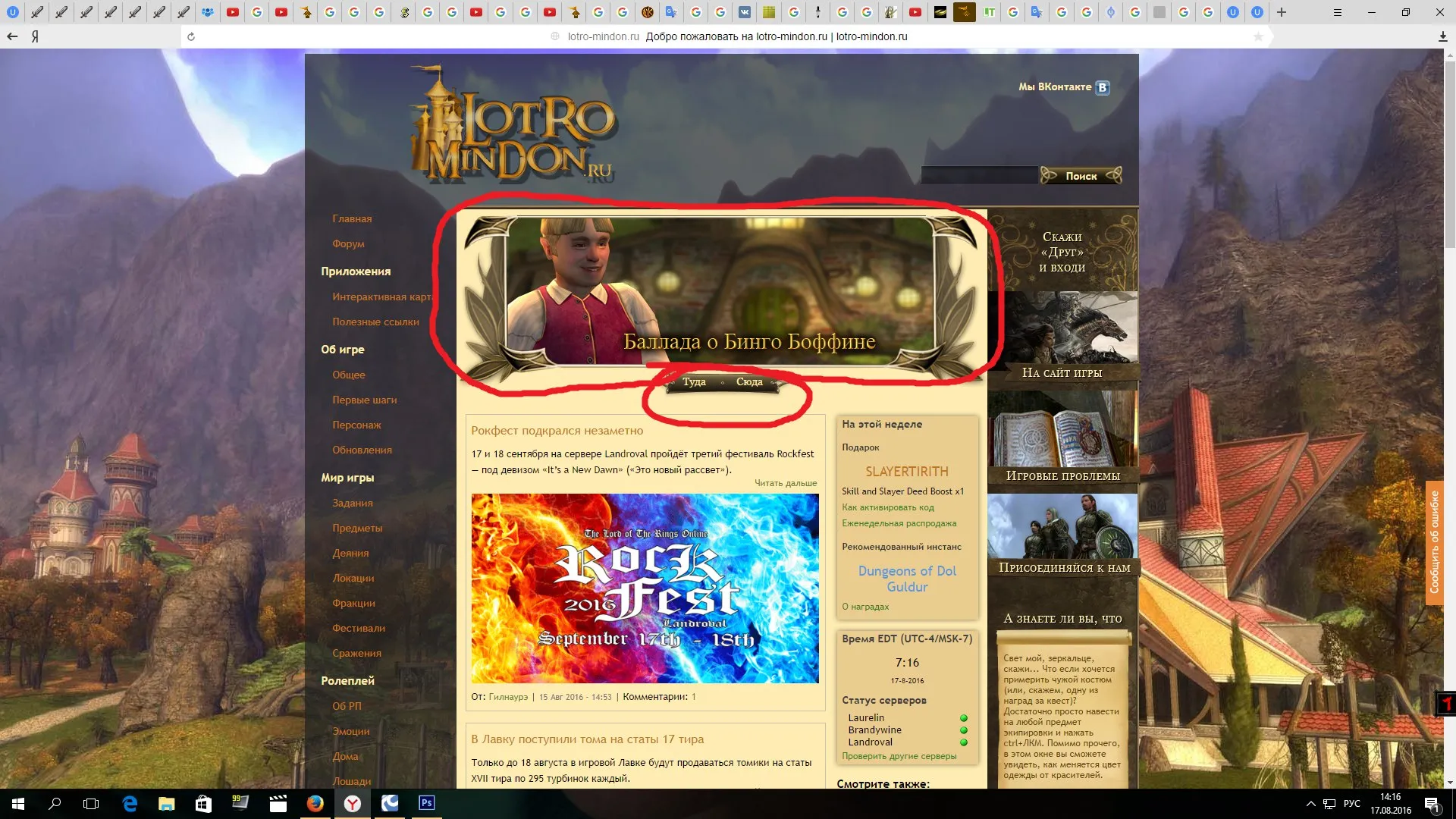1456x819 pixels.
Task: Open Microsoft Edge from the taskbar
Action: (x=130, y=803)
